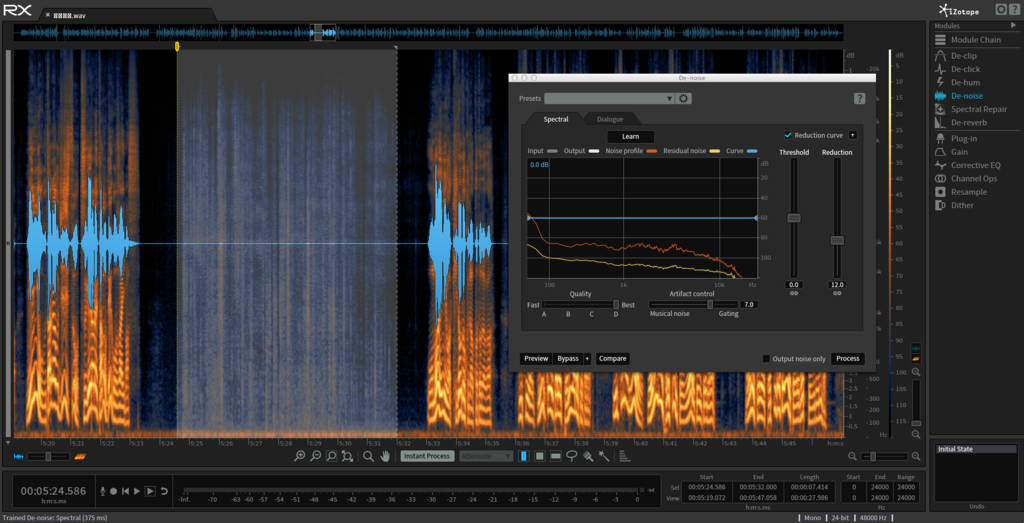Viewport: 1024px width, 523px height.
Task: Click the Preview button
Action: point(536,358)
